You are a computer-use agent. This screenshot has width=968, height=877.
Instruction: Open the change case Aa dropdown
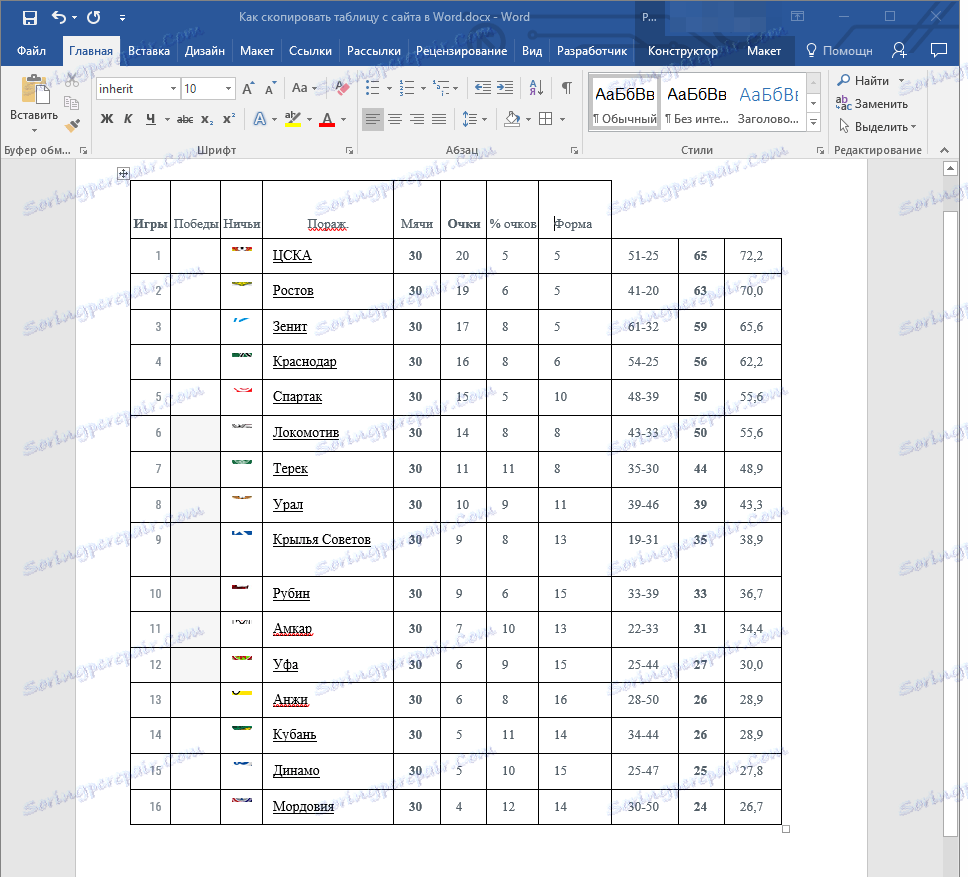(303, 88)
